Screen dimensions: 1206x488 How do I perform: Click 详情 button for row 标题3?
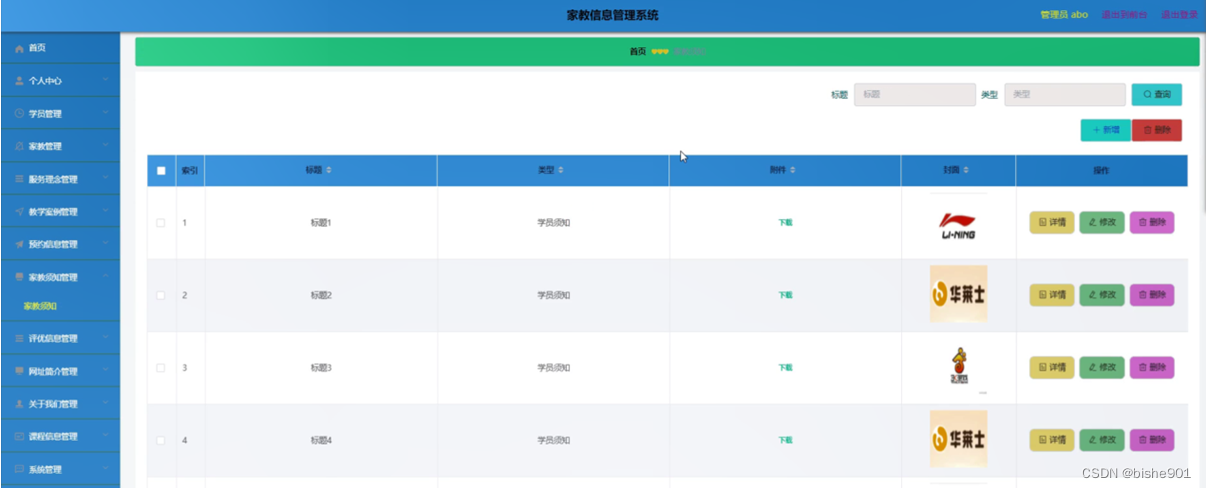1052,368
